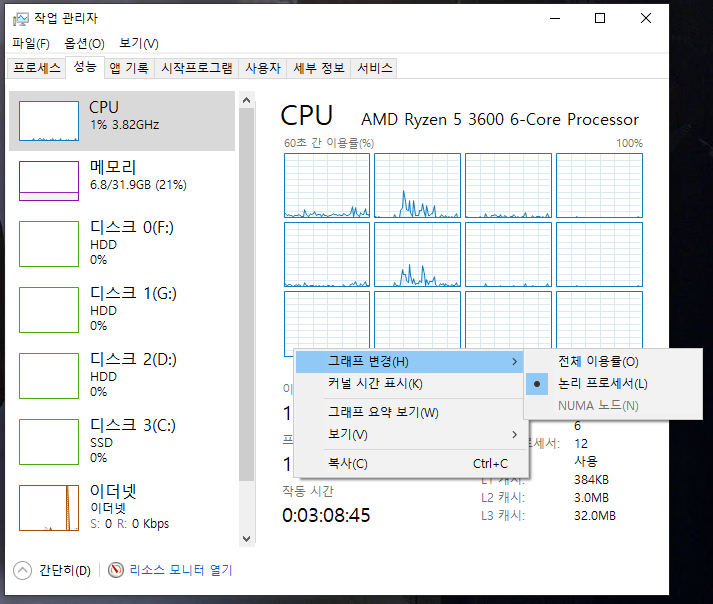Click the sidebar vertical scrollbar thumb
The height and width of the screenshot is (604, 713).
pos(246,294)
